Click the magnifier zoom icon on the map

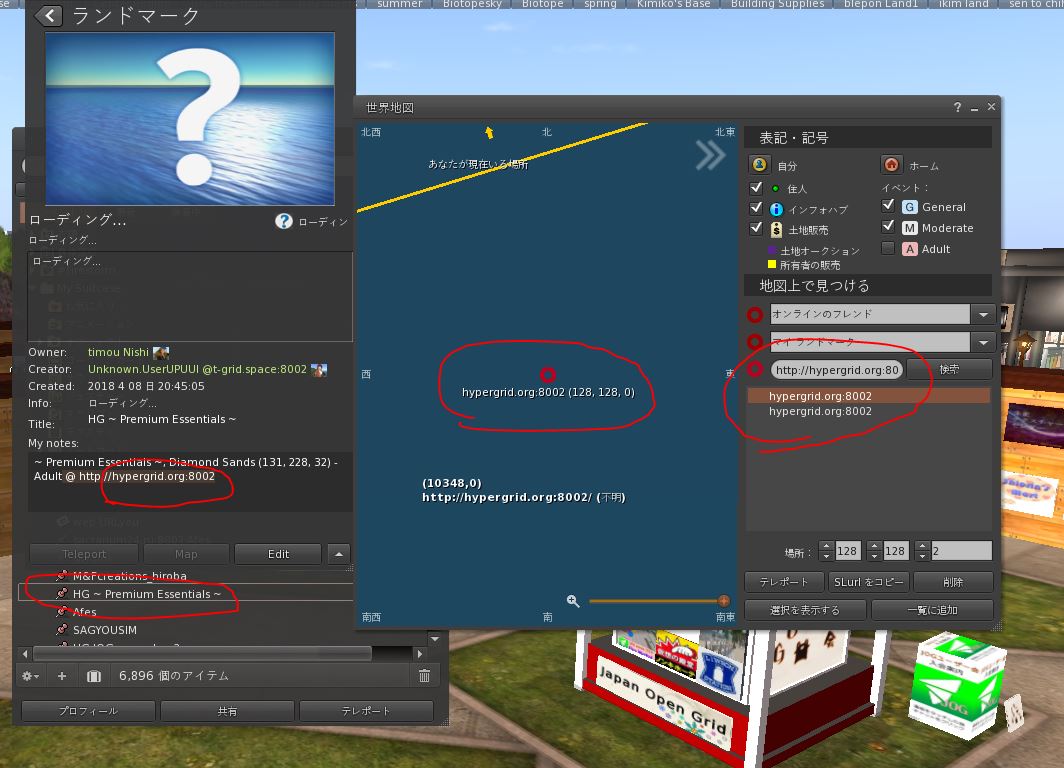pyautogui.click(x=573, y=601)
